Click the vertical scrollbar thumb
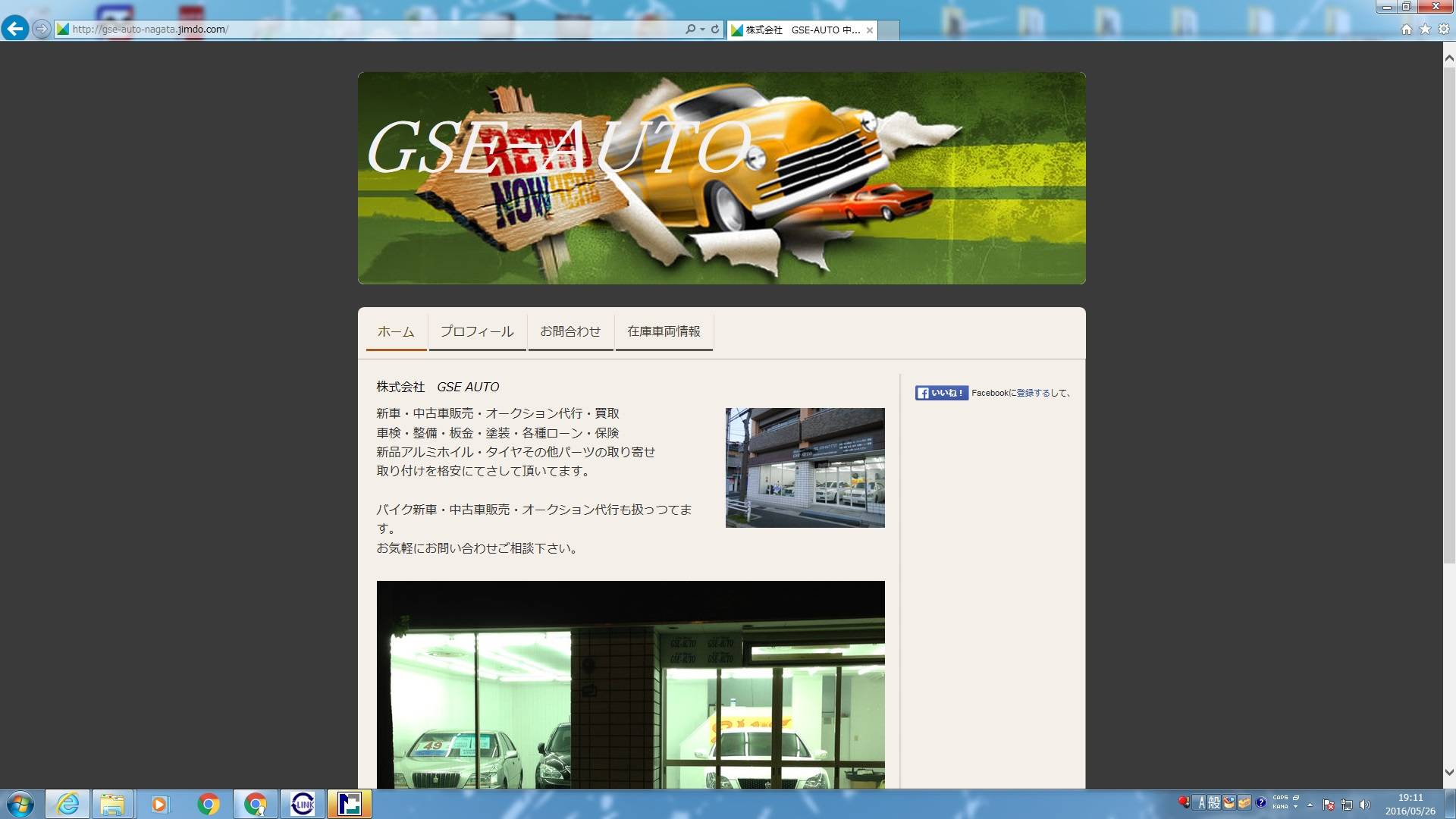 pyautogui.click(x=1449, y=314)
